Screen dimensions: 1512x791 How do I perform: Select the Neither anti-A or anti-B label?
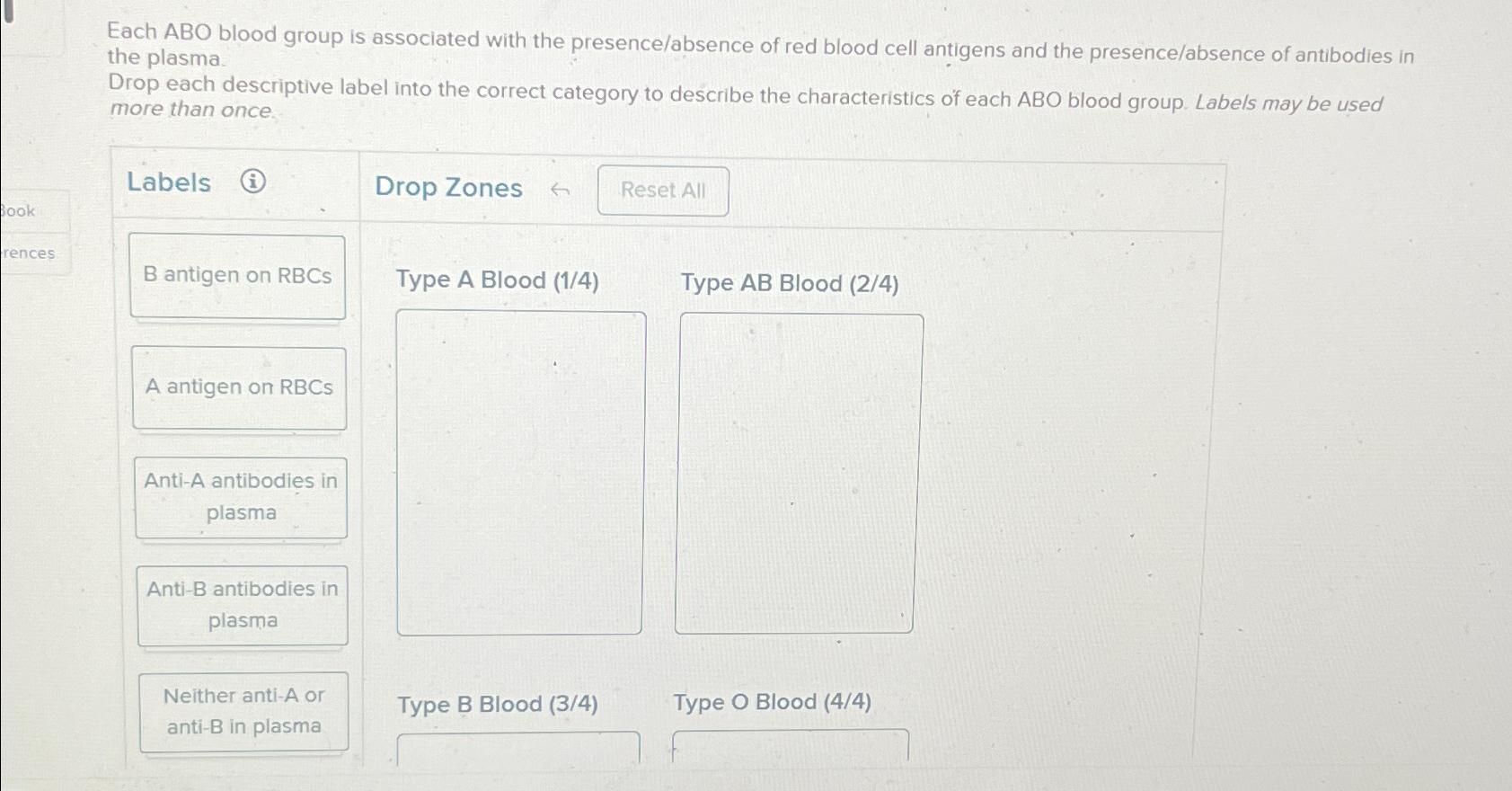pyautogui.click(x=243, y=711)
